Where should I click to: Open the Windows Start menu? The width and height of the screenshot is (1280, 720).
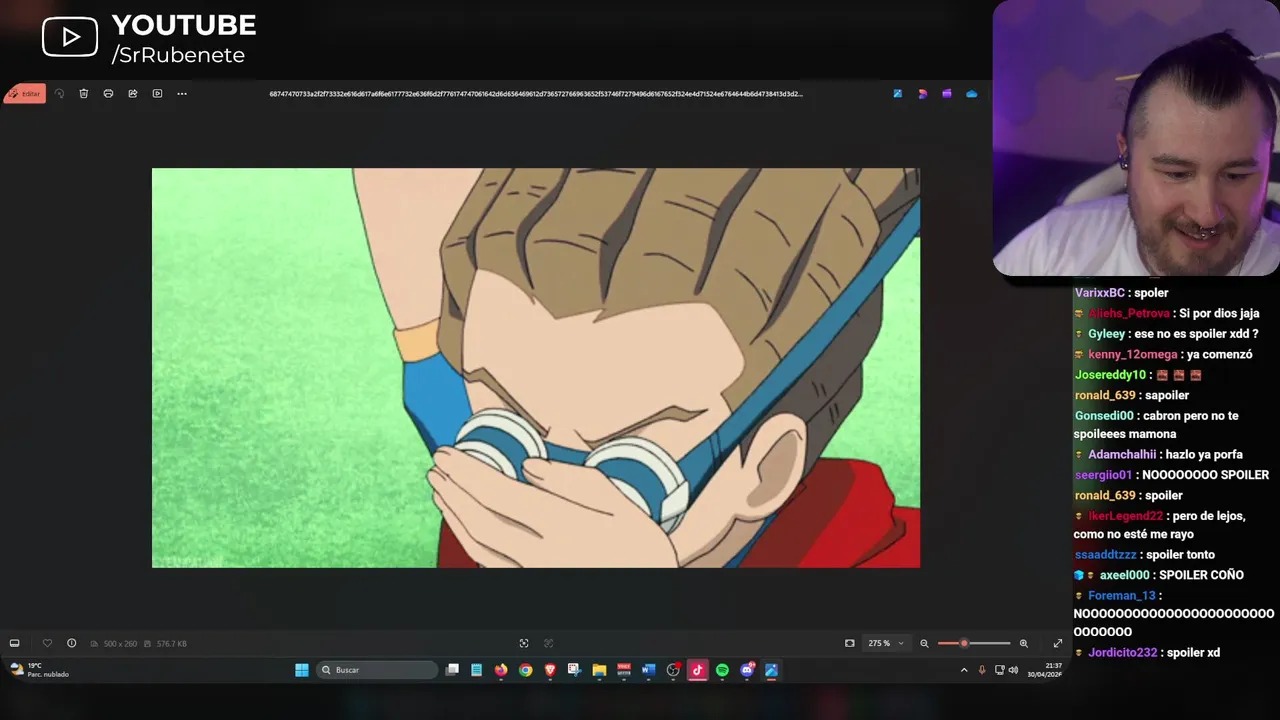tap(302, 670)
